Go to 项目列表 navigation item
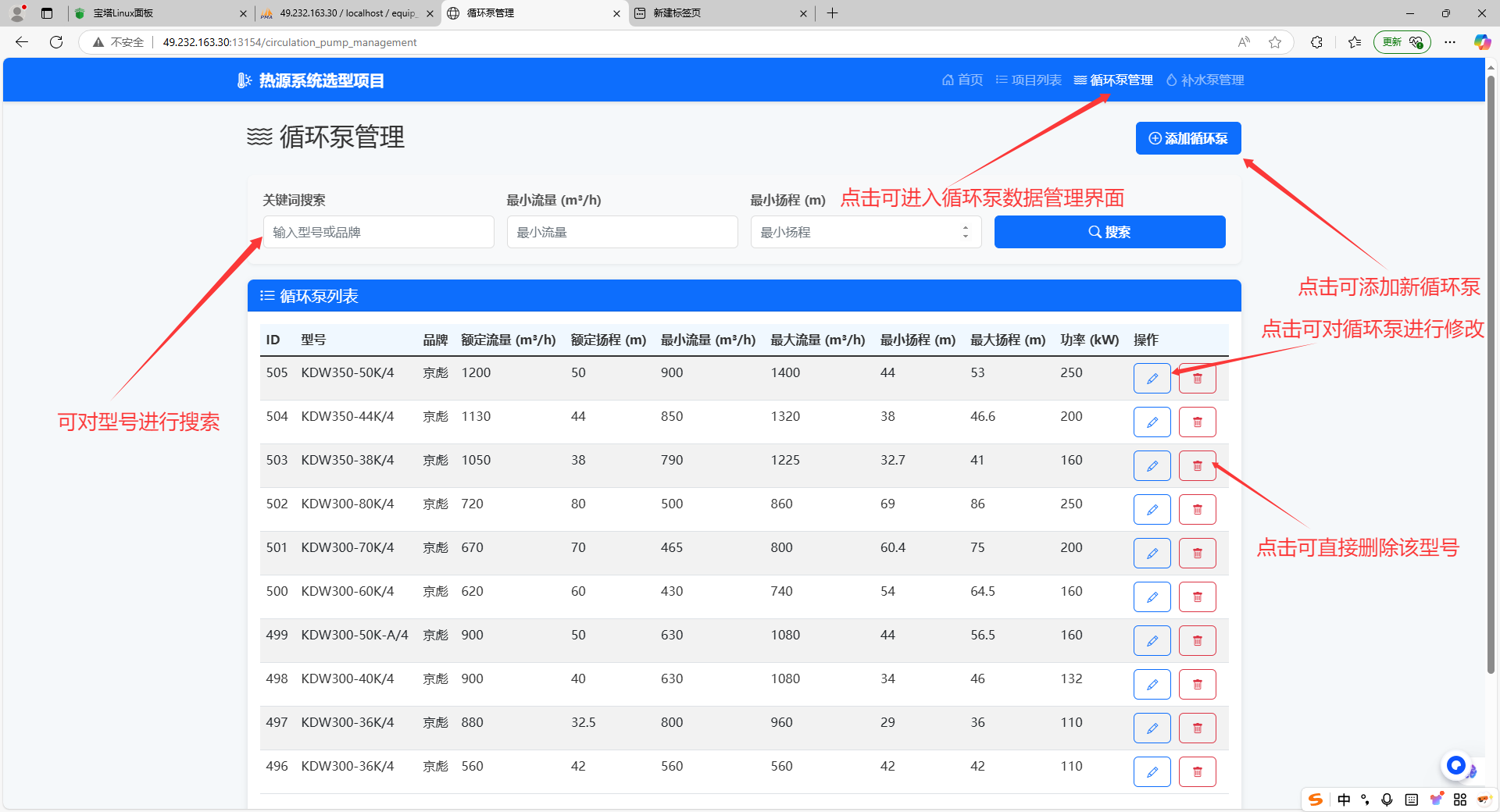The height and width of the screenshot is (812, 1500). coord(1028,80)
